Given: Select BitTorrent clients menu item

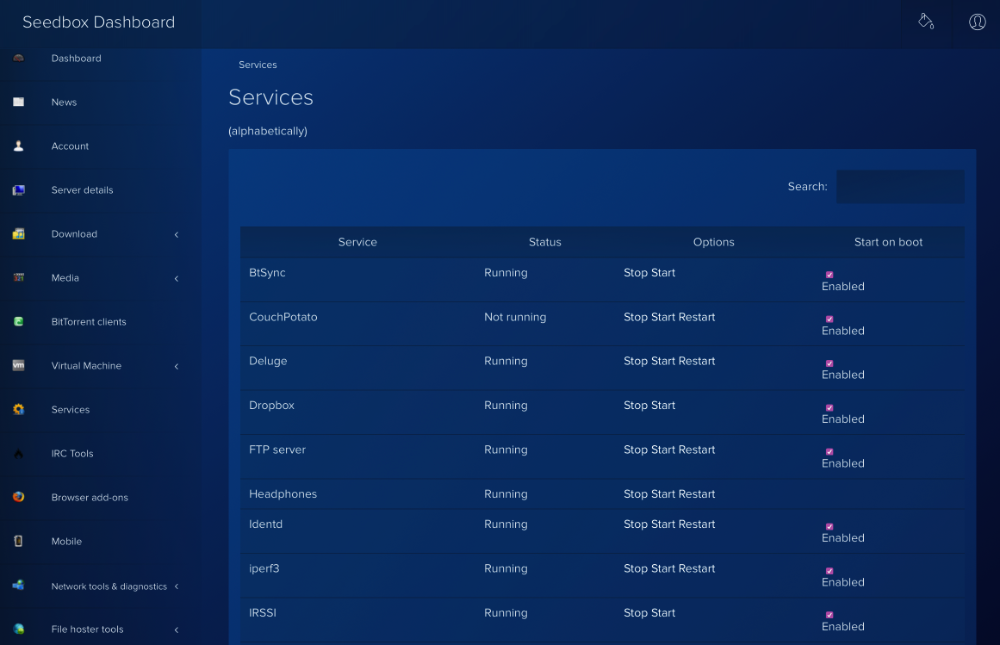Looking at the screenshot, I should (x=89, y=322).
